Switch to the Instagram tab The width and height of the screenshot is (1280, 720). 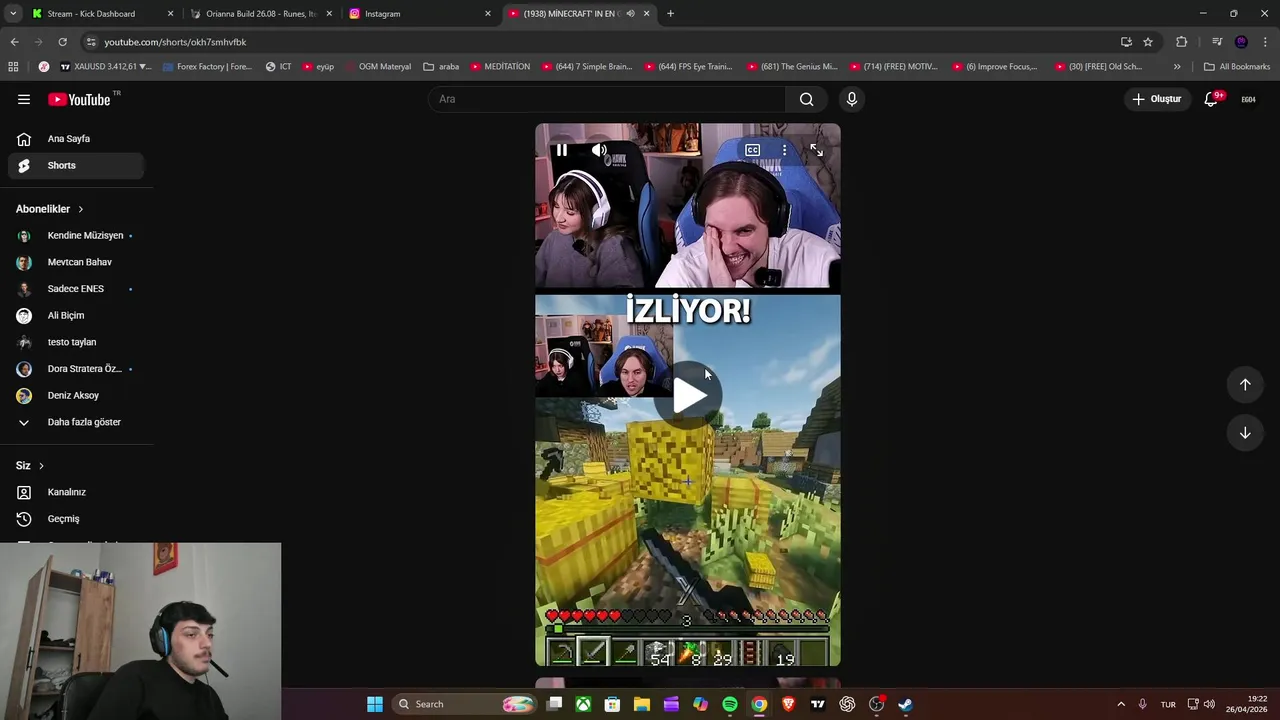coord(420,14)
